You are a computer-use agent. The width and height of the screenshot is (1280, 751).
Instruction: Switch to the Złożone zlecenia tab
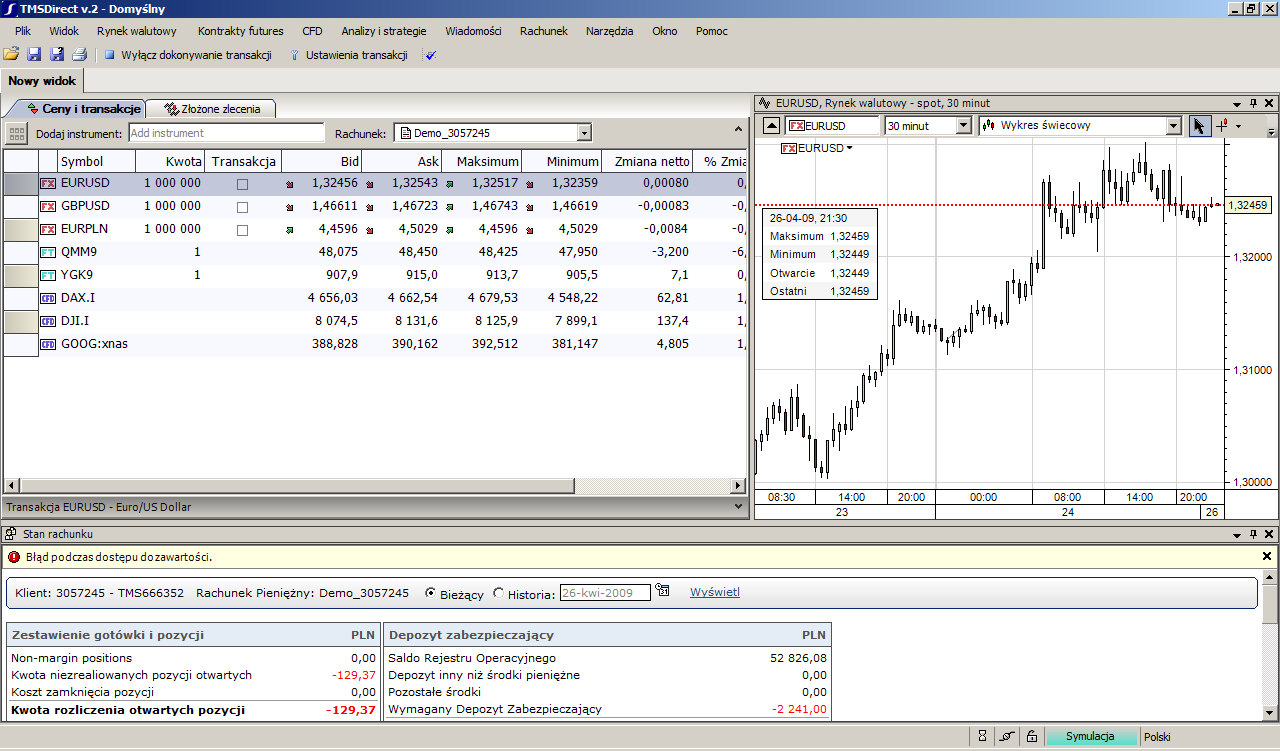[212, 109]
